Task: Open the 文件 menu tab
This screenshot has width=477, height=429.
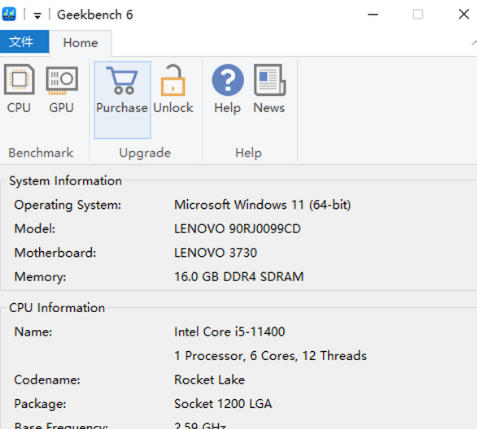Action: click(24, 42)
